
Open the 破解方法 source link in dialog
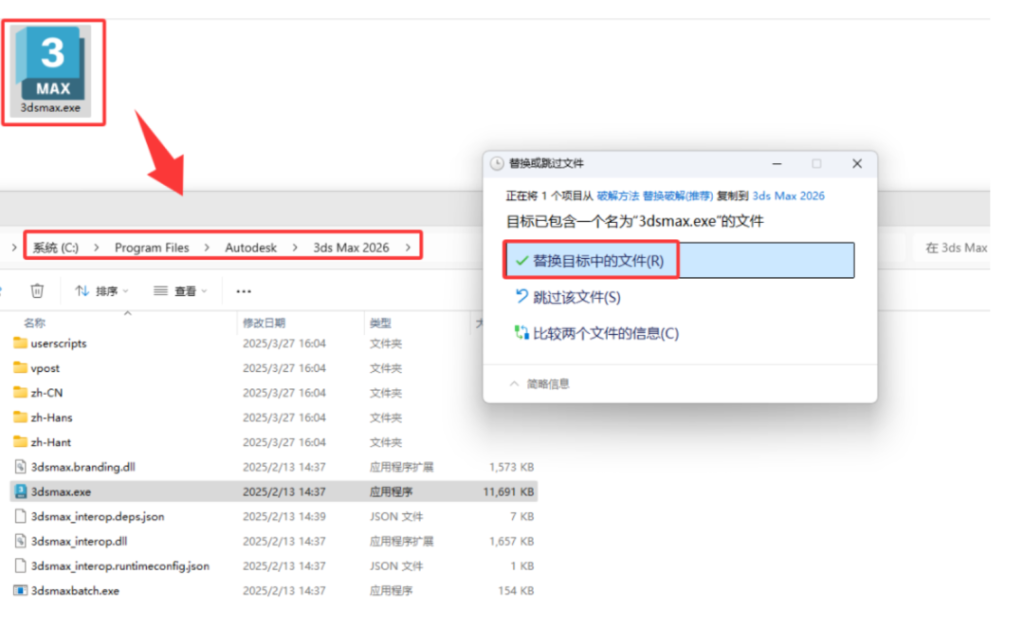(x=617, y=196)
